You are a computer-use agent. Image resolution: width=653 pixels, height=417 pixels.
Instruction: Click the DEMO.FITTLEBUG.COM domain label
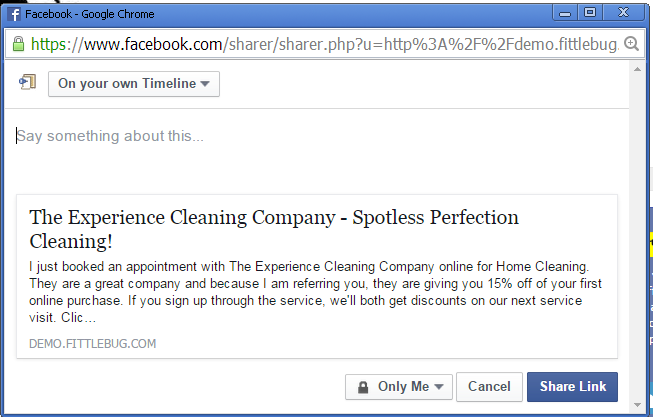(93, 344)
